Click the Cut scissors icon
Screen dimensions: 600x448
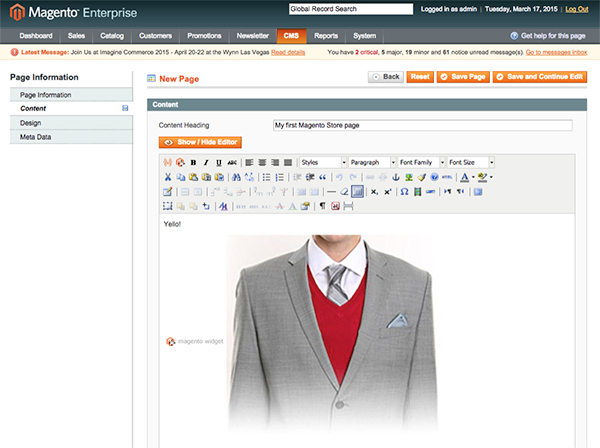point(168,177)
